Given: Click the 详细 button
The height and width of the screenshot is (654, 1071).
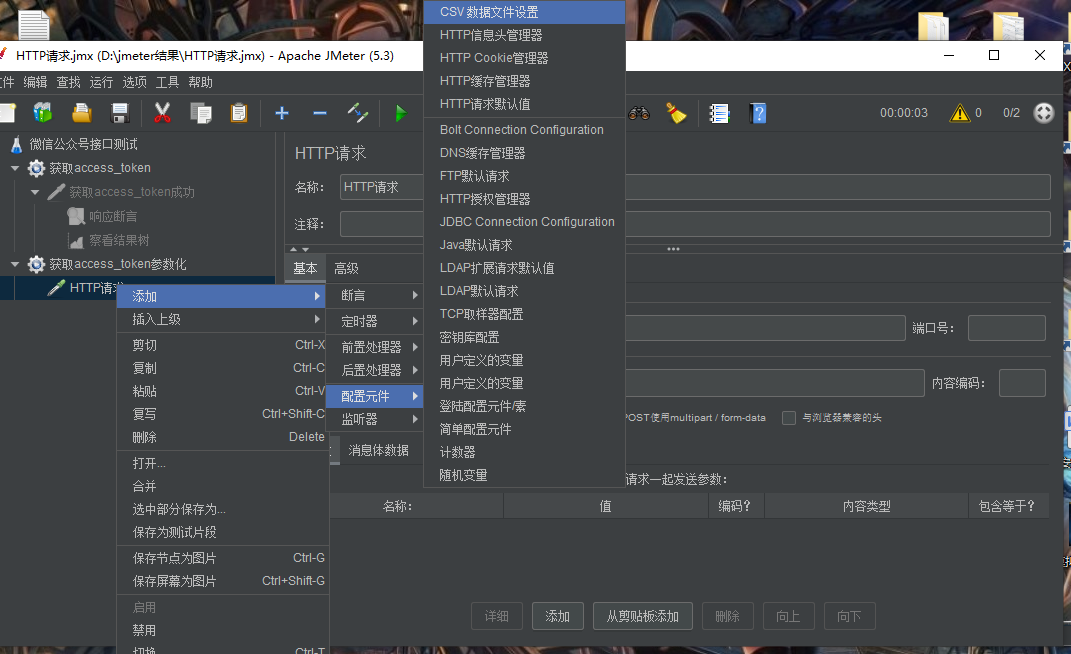Looking at the screenshot, I should point(497,616).
